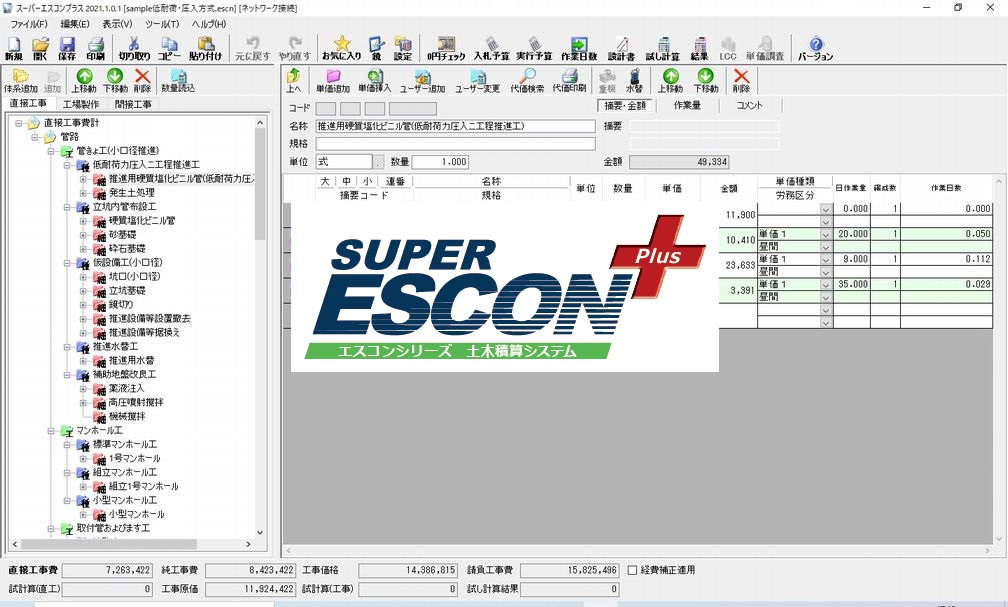Select 推進設備等設置撤去 in the tree
Viewport: 1008px width, 607px height.
150,318
